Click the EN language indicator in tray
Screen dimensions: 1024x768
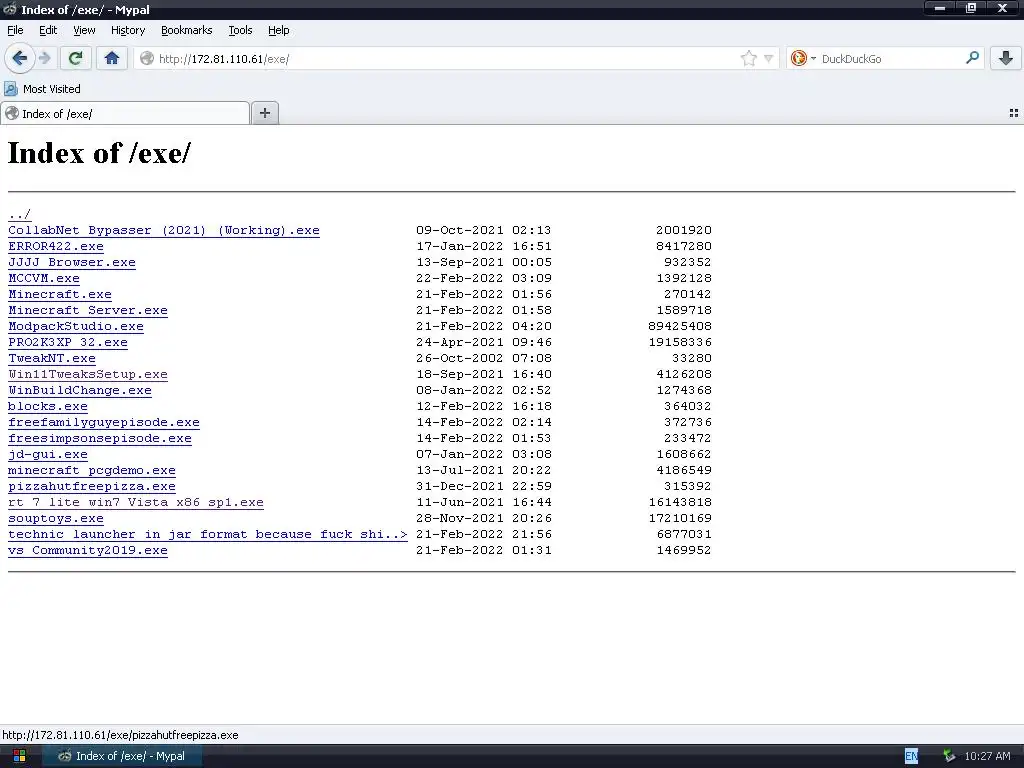tap(911, 756)
